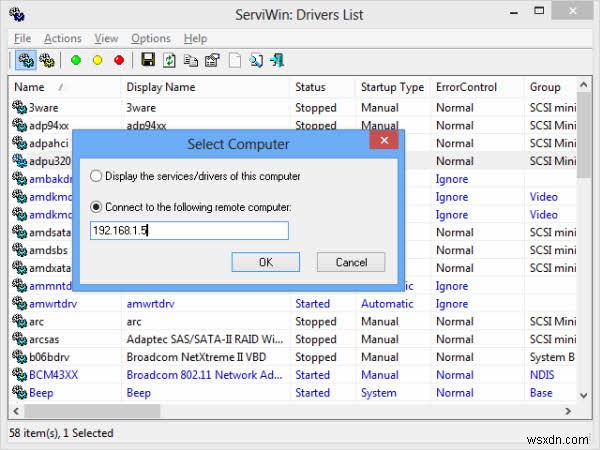Viewport: 600px width, 450px height.
Task: Click the gear icon of amwrtdrv row
Action: point(19,303)
